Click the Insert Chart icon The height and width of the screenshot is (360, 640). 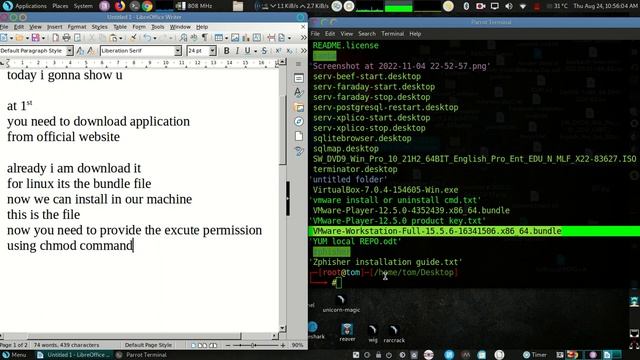tap(246, 38)
